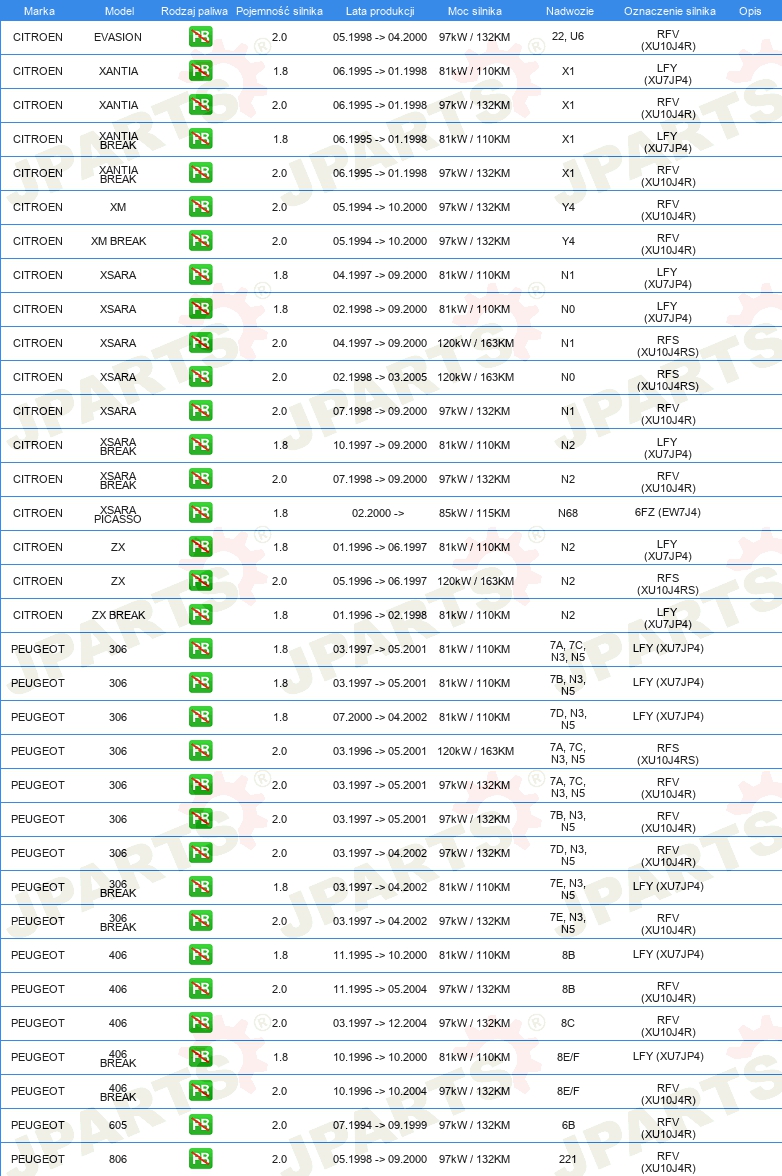Screen dimensions: 782x1176
Task: Click the '7D, N3, N5' cell in the 1.8 row
Action: pyautogui.click(x=568, y=718)
